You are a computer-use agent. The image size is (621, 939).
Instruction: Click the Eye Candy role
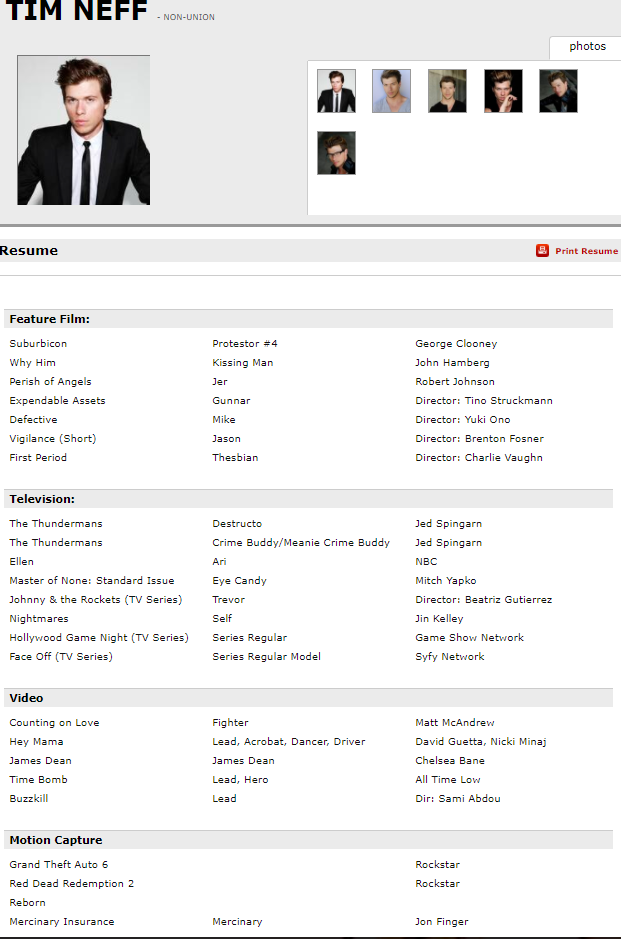tap(240, 580)
